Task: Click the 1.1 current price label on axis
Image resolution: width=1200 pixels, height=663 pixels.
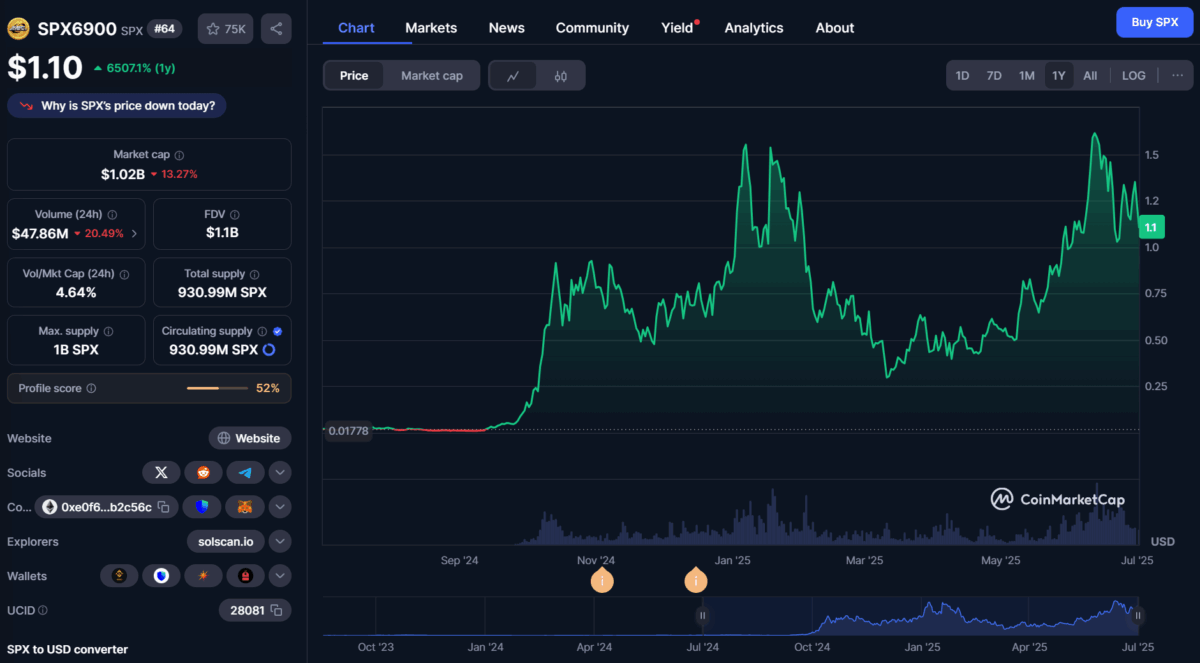Action: tap(1150, 228)
